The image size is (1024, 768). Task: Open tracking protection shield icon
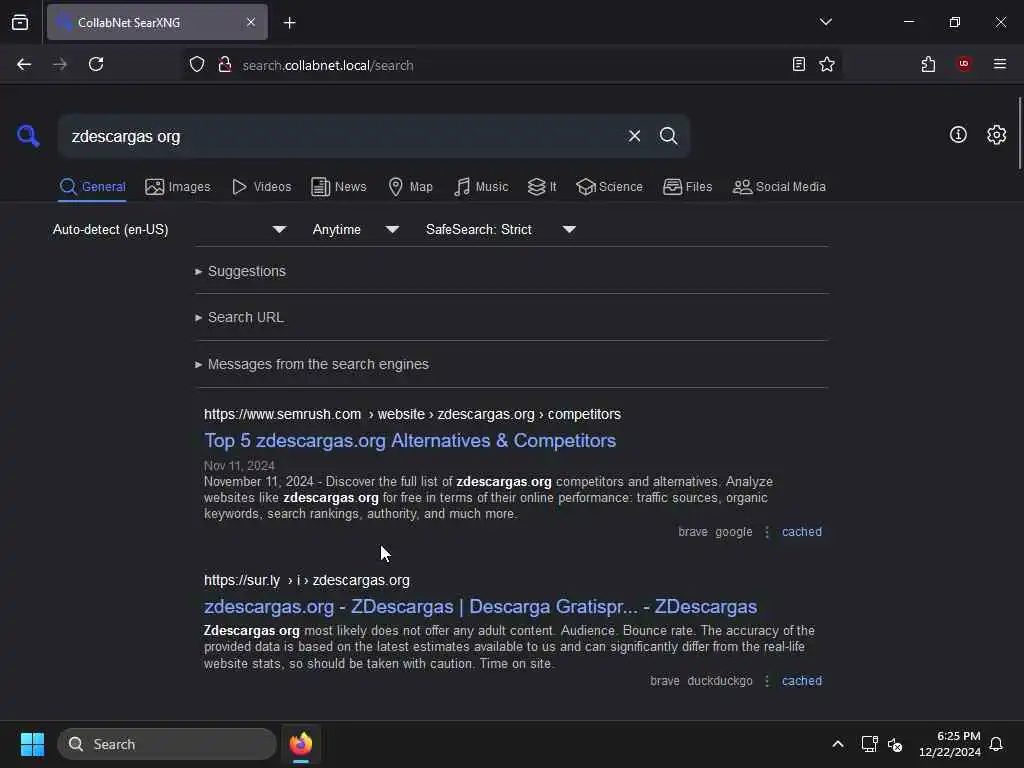(x=197, y=65)
